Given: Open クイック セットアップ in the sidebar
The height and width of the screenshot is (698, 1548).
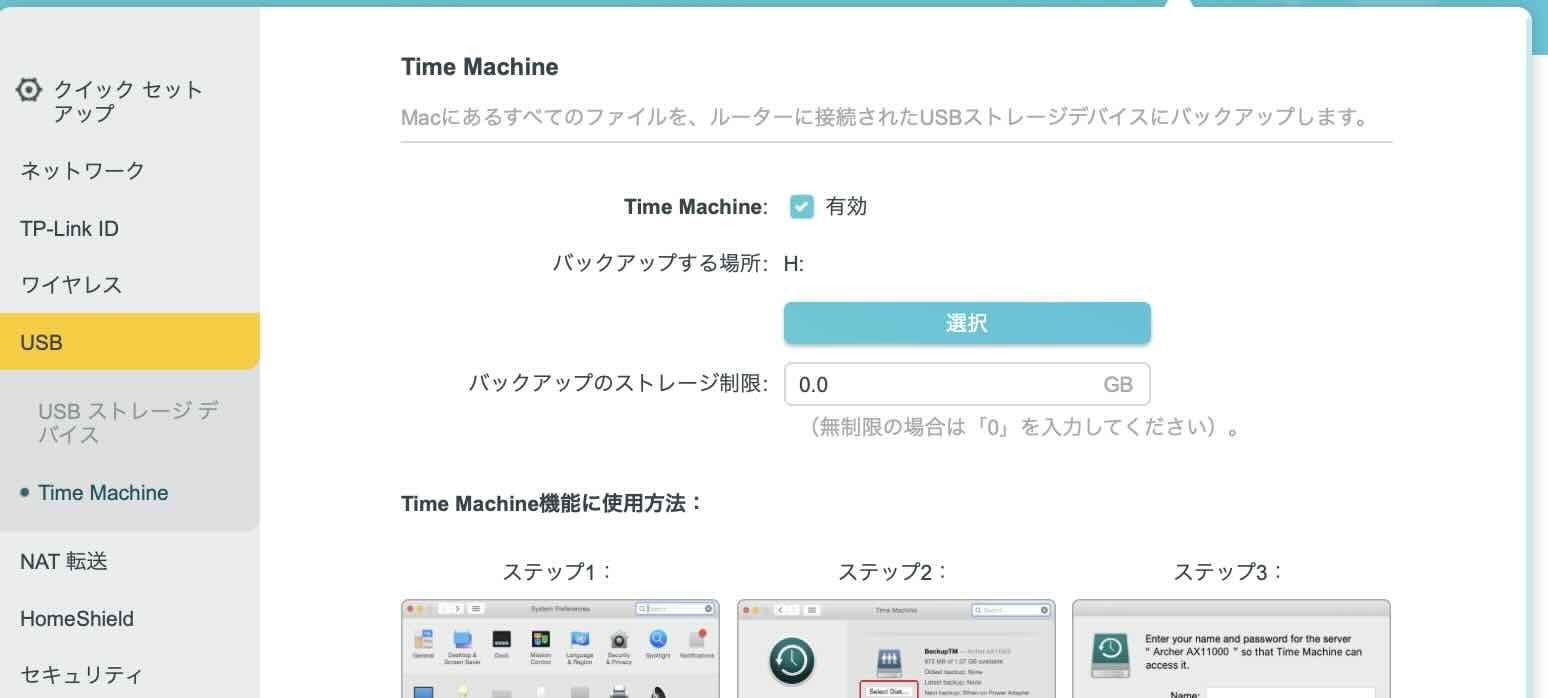Looking at the screenshot, I should (x=128, y=101).
